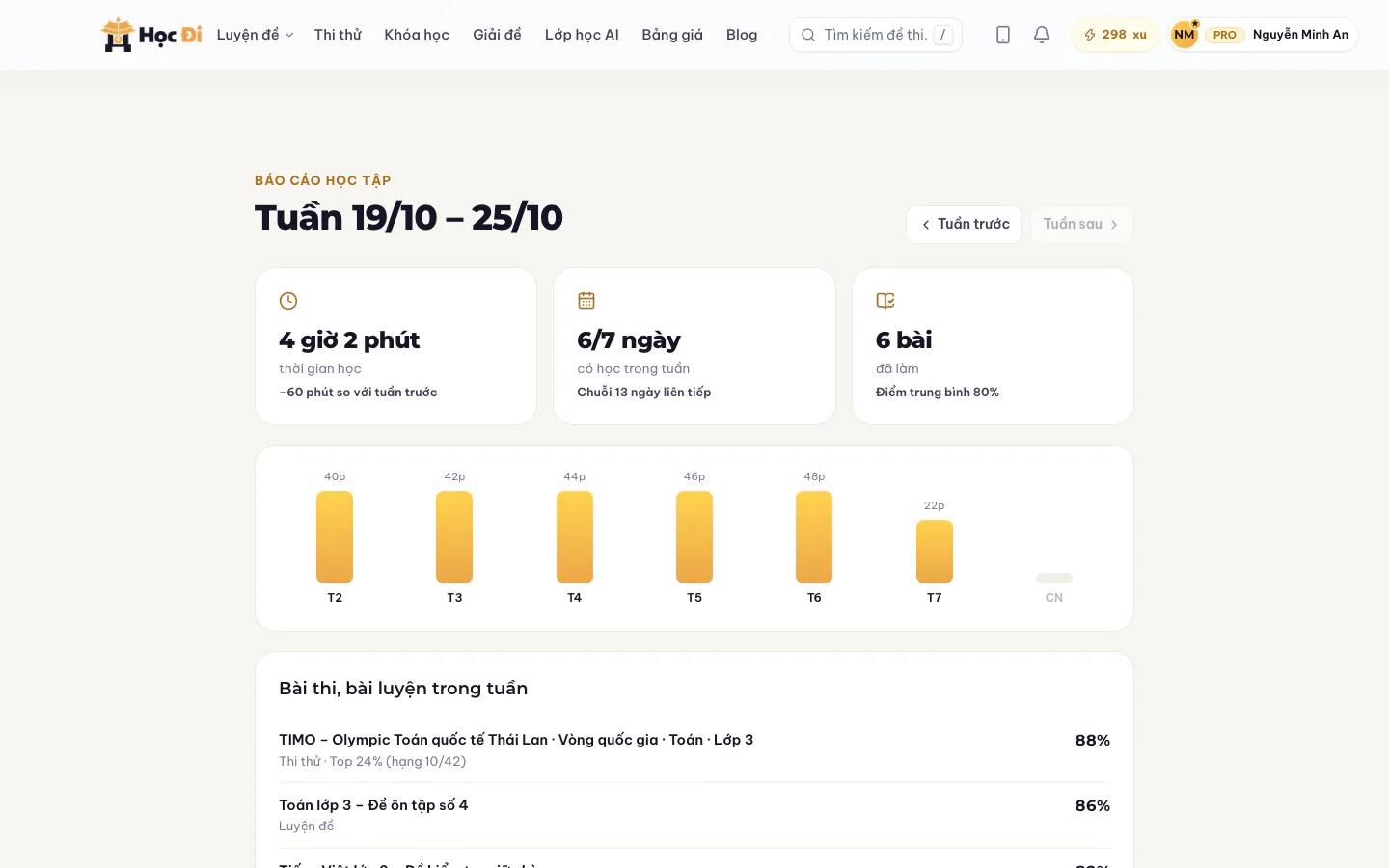This screenshot has width=1389, height=868.
Task: Click the search magnifier icon
Action: tap(808, 35)
